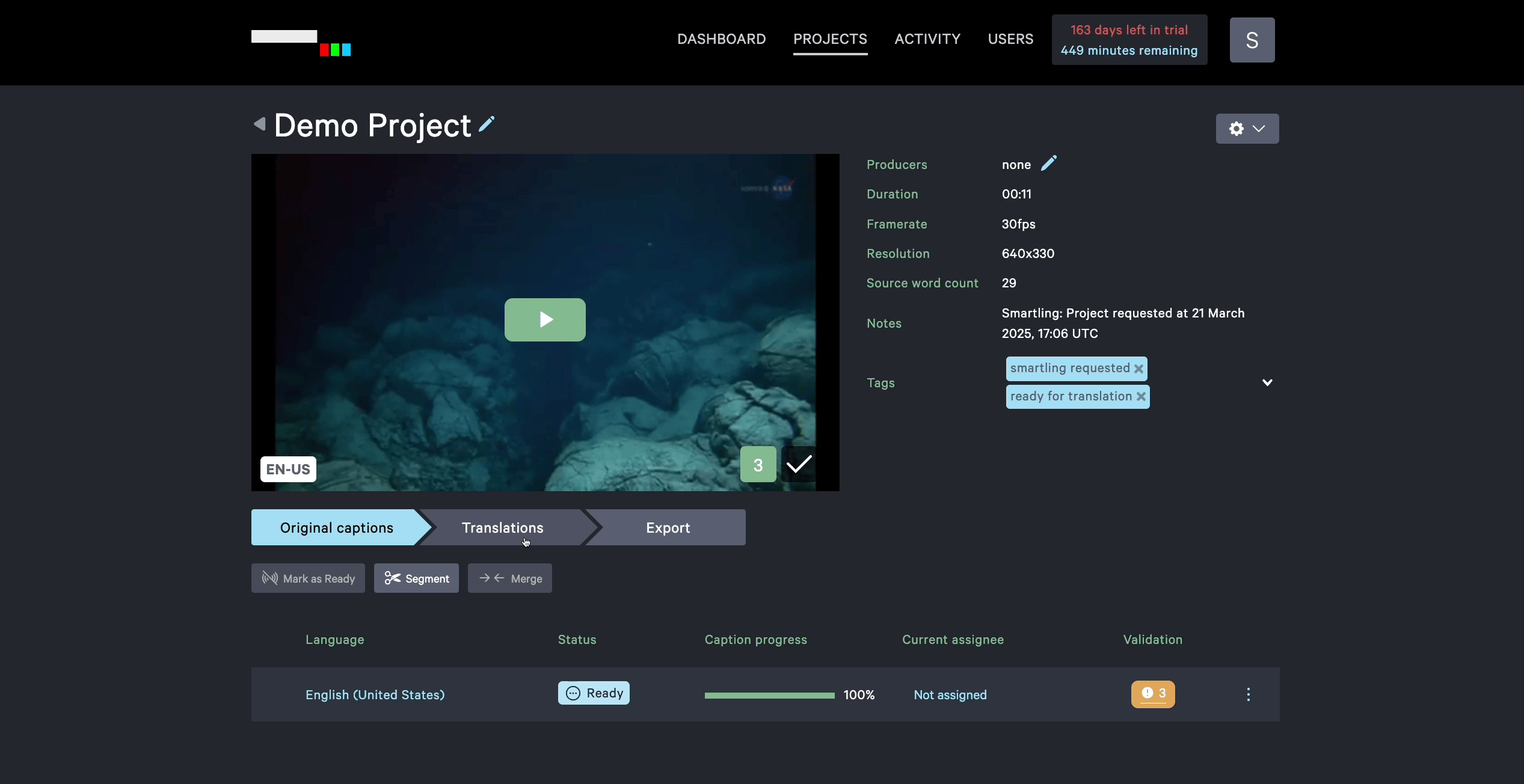Click the caption progress bar

(769, 696)
